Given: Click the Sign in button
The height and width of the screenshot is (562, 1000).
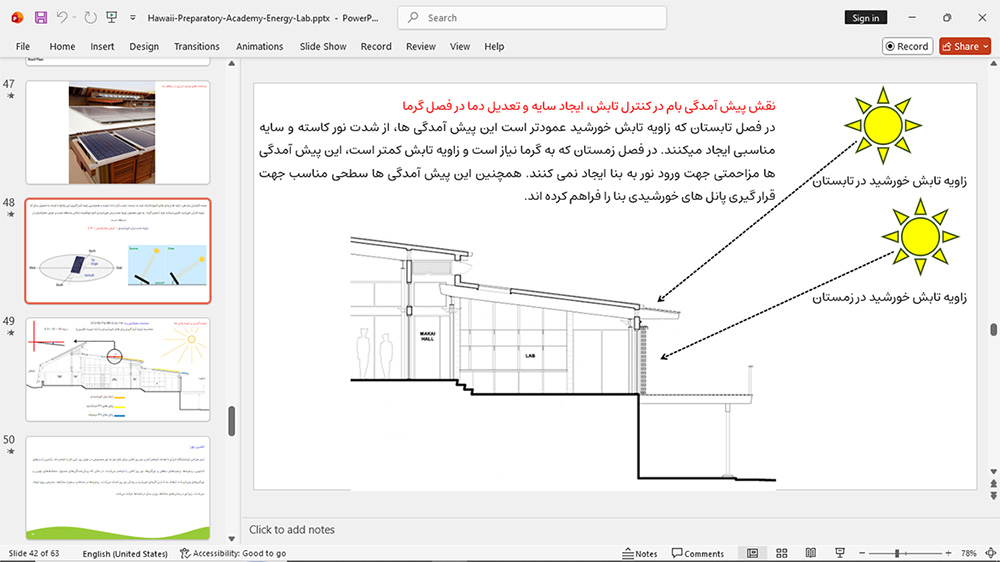Looking at the screenshot, I should click(x=865, y=18).
